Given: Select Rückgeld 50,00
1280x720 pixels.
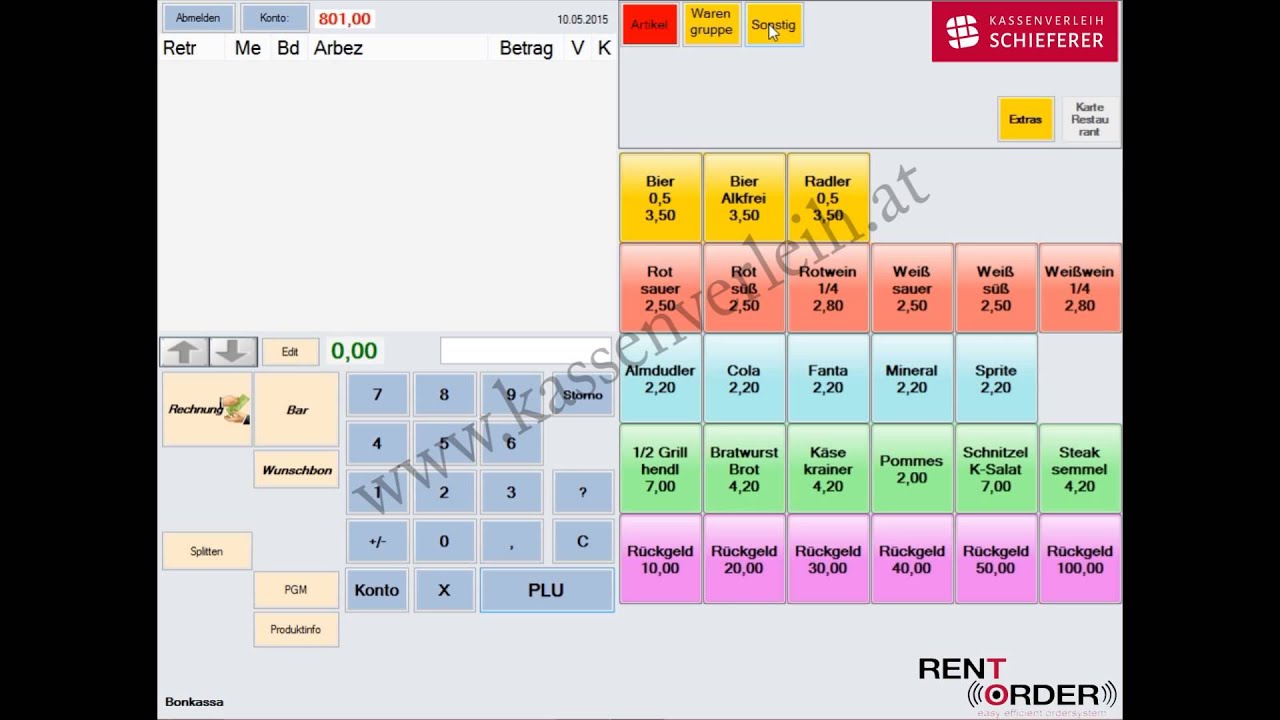Looking at the screenshot, I should pos(996,559).
